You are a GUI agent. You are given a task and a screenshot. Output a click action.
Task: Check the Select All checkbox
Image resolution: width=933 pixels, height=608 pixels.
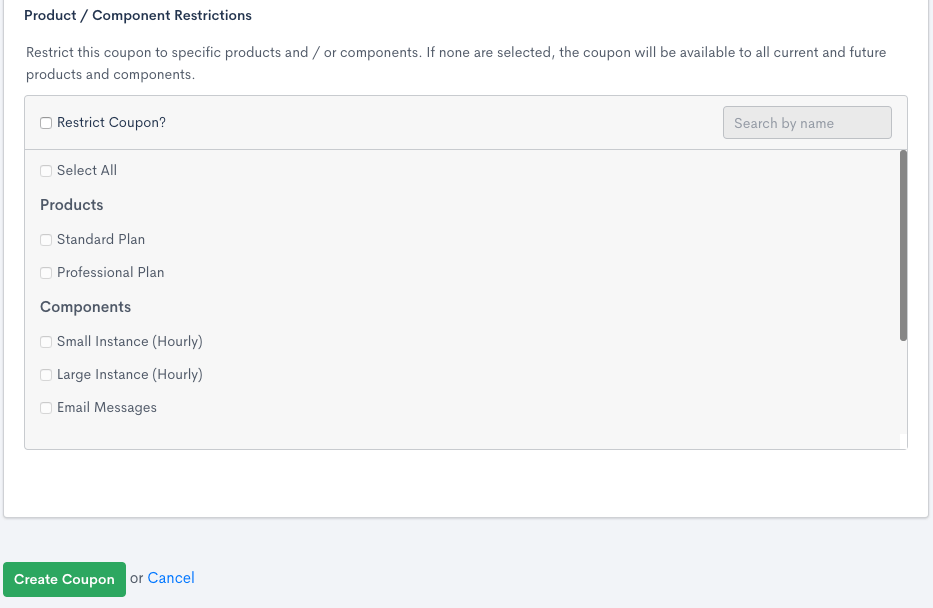(46, 170)
